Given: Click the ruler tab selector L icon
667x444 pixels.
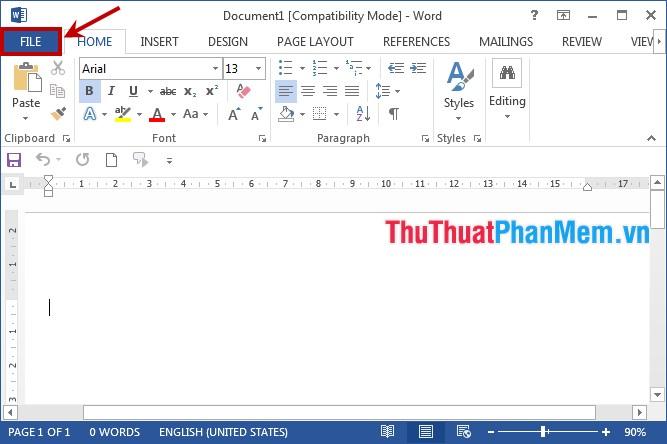Looking at the screenshot, I should 13,185.
